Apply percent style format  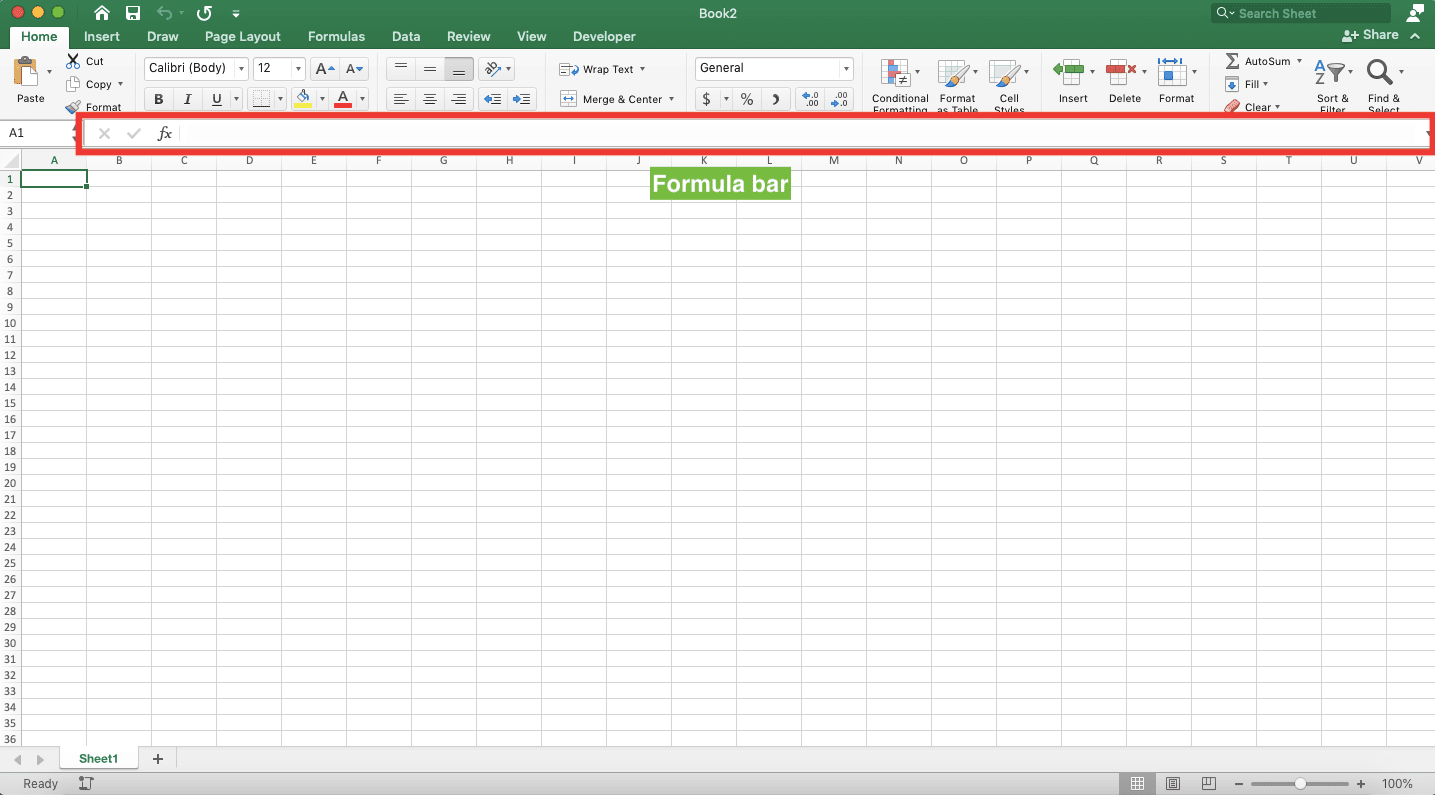(747, 99)
